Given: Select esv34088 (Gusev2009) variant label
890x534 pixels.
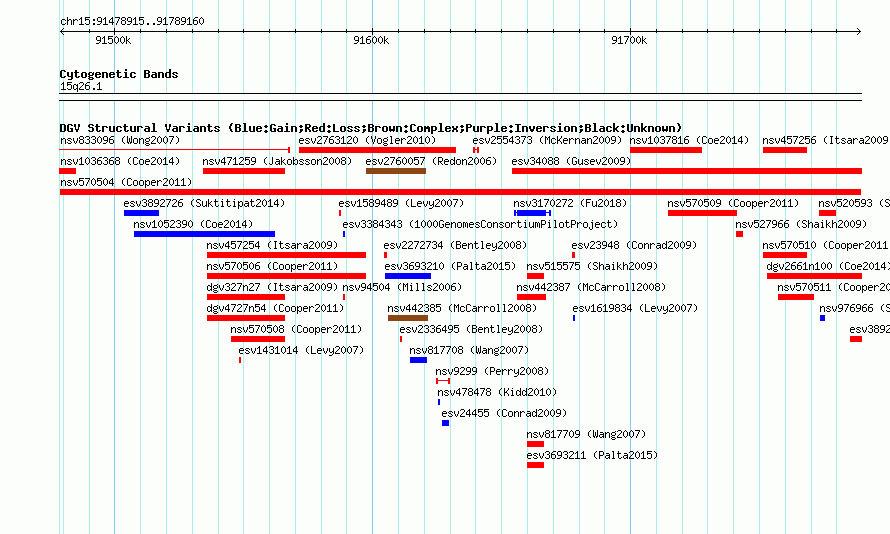Looking at the screenshot, I should pyautogui.click(x=571, y=161).
